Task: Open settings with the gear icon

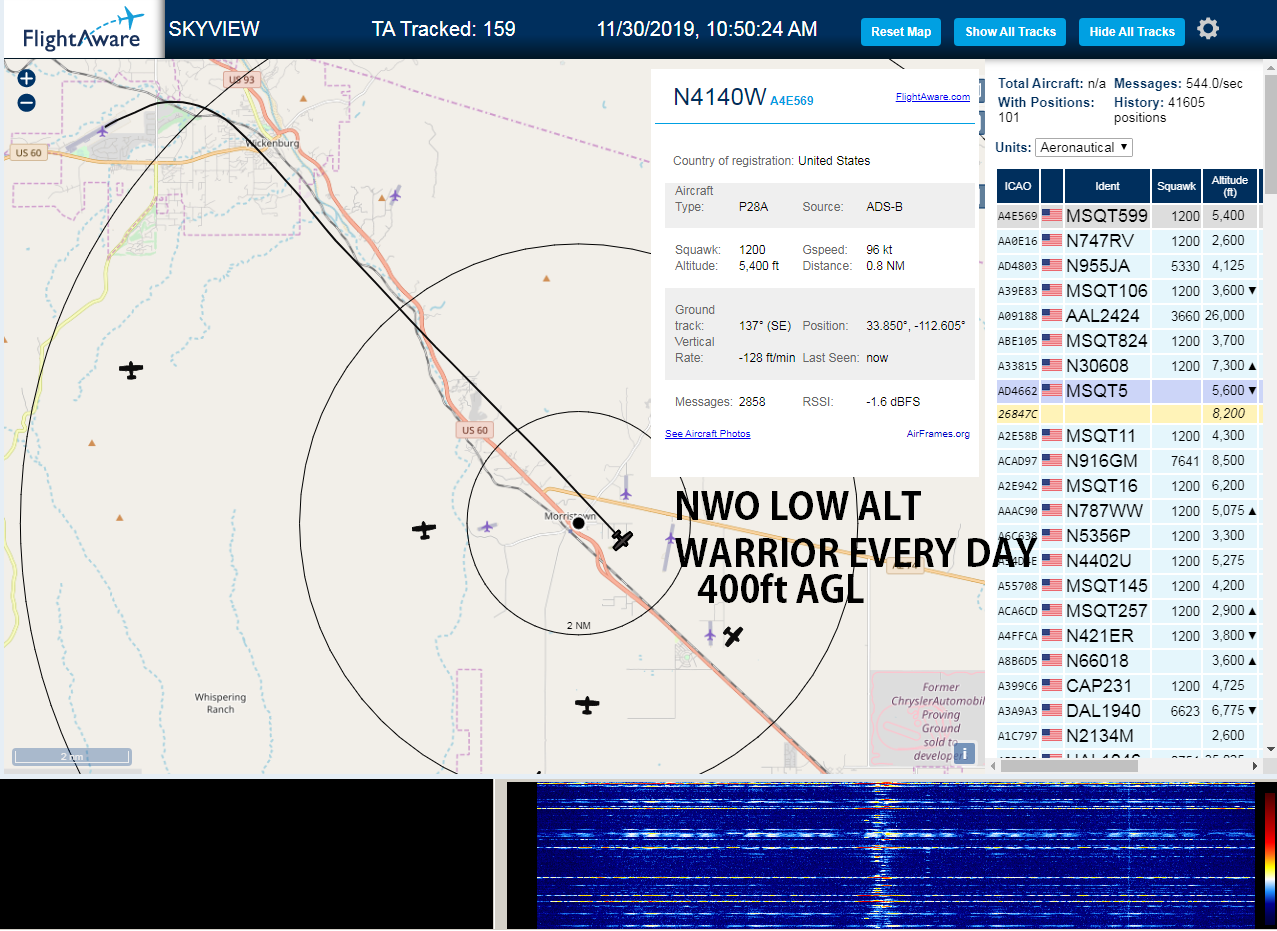Action: [x=1208, y=29]
